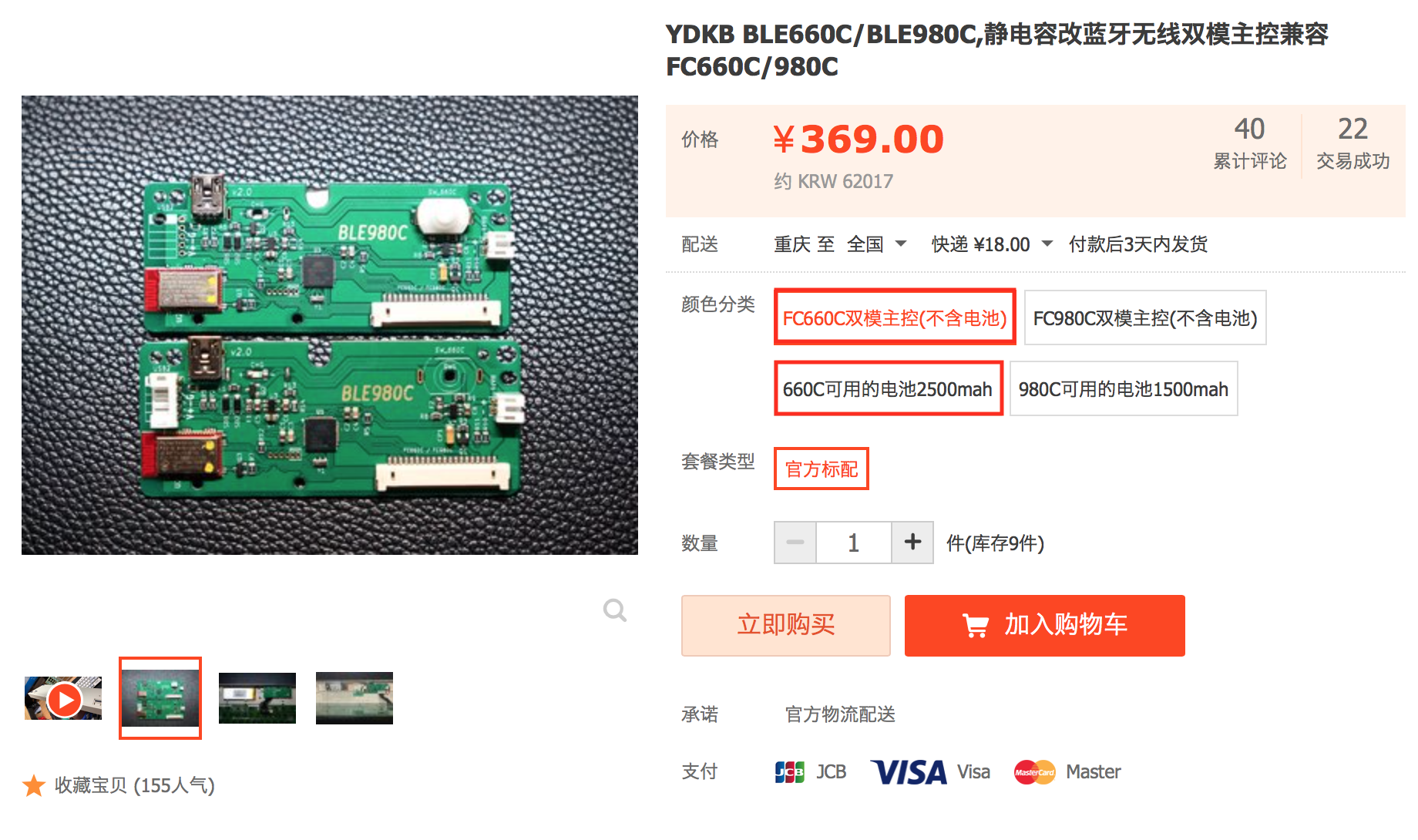Click the 立即购买 buy now button

pyautogui.click(x=786, y=625)
